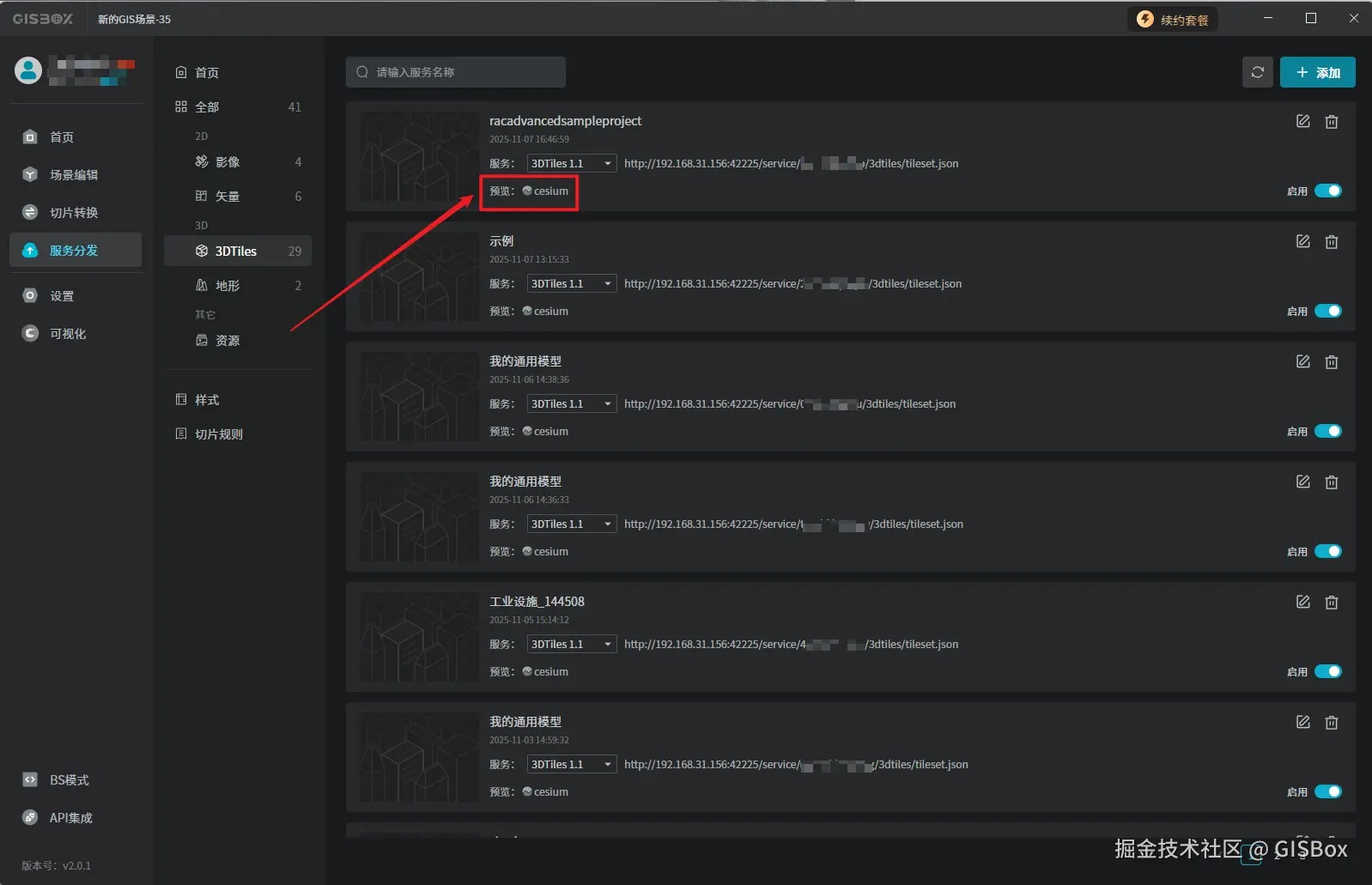Delete service dated 2025-11-06 14:36:33

pyautogui.click(x=1332, y=482)
